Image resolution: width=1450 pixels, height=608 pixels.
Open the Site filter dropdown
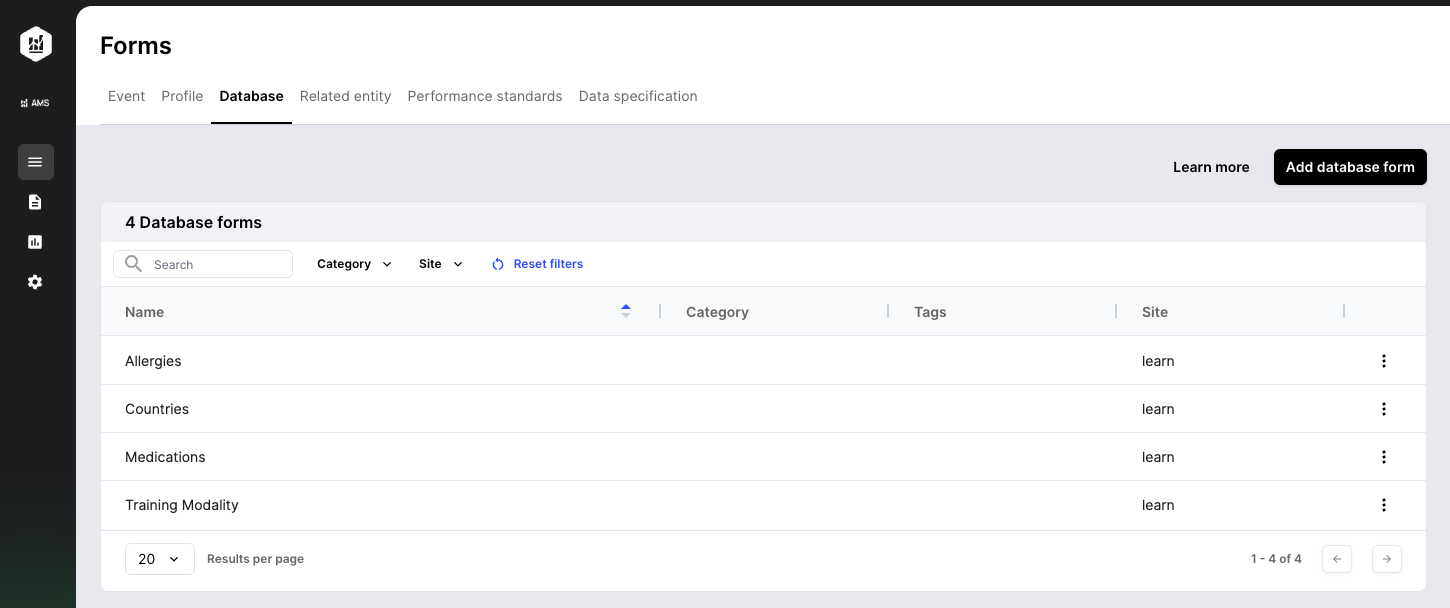[439, 263]
